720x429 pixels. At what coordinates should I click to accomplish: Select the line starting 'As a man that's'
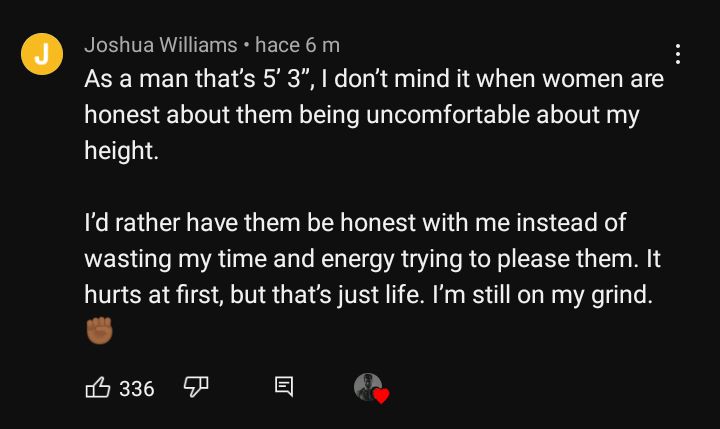click(374, 79)
